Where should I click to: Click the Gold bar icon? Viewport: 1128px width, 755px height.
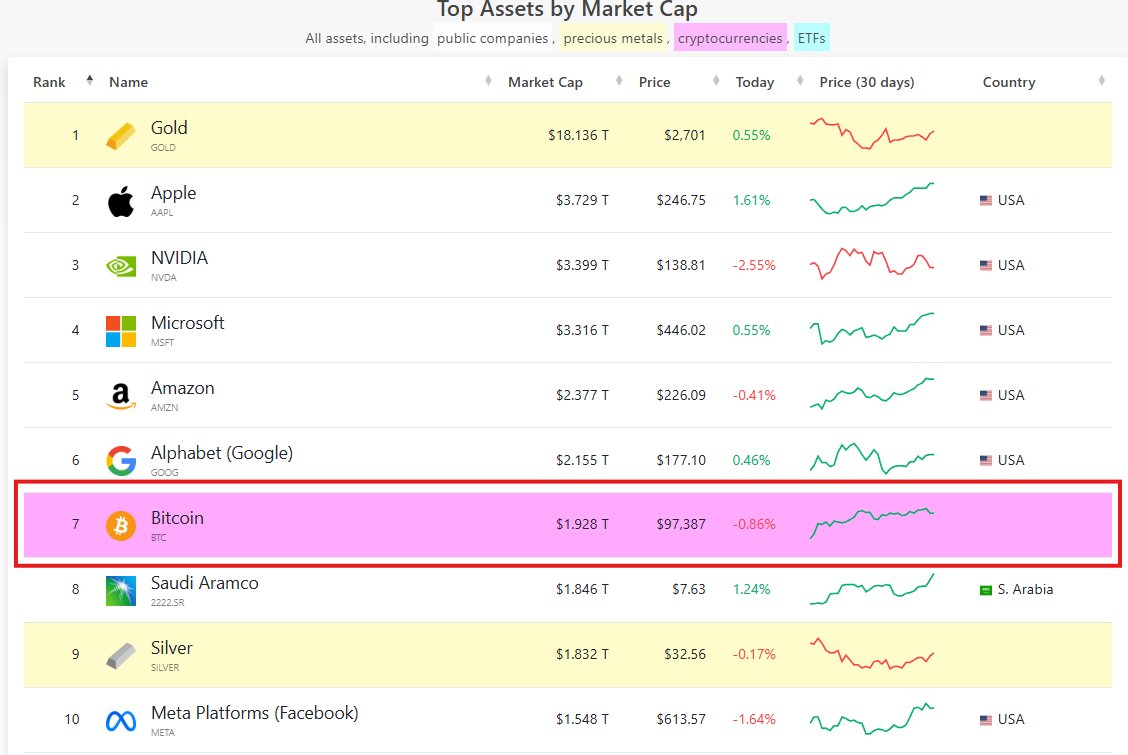[x=120, y=136]
